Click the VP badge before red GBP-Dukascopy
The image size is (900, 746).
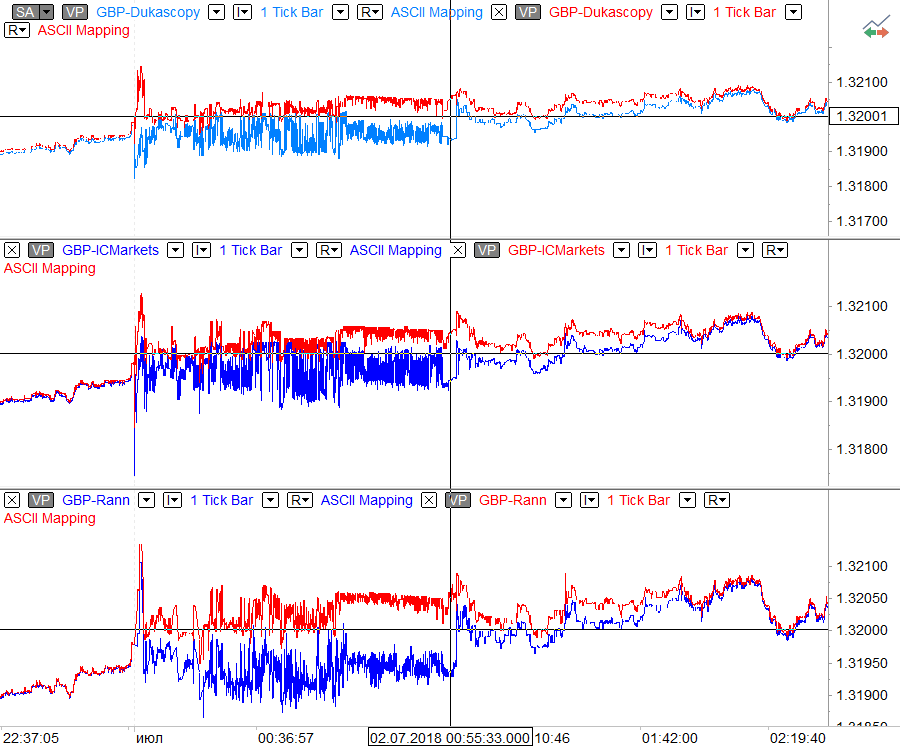[x=527, y=12]
